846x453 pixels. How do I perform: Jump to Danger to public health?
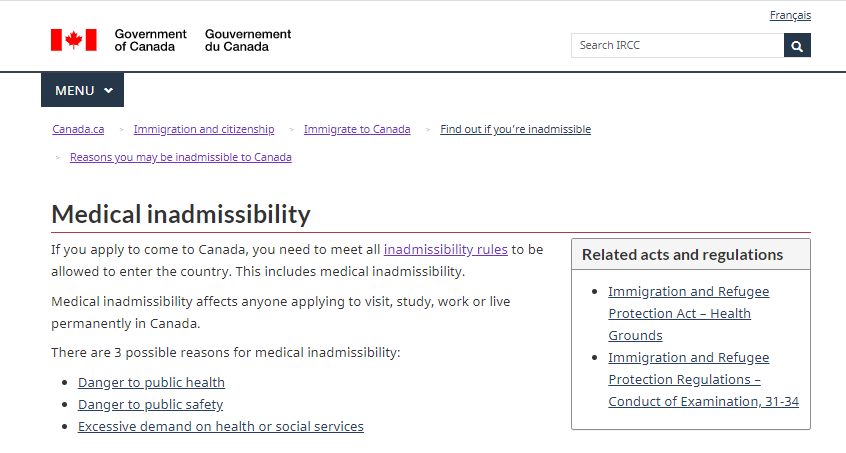(151, 382)
